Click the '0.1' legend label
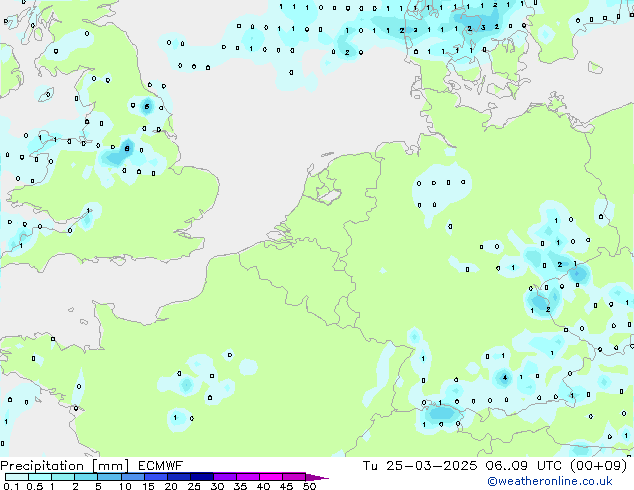This screenshot has height=490, width=634. tap(11, 486)
